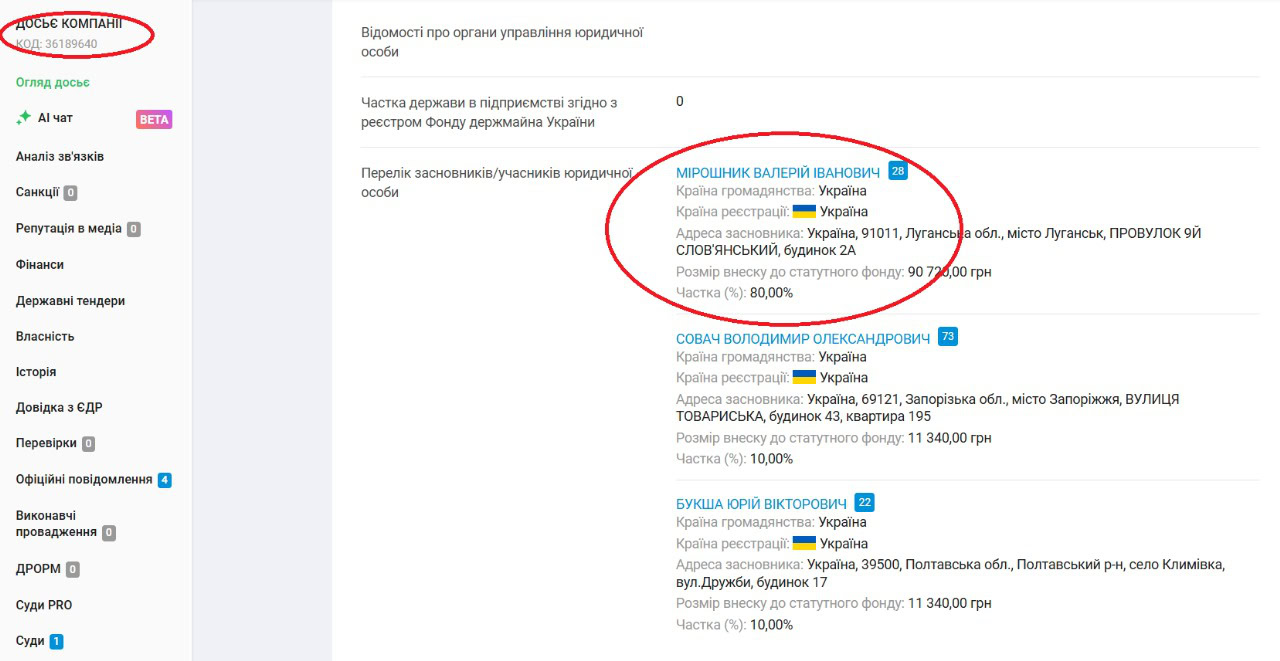Click badge 28 next to Мірошник Валерій Іванович
Image resolution: width=1280 pixels, height=661 pixels.
point(898,171)
